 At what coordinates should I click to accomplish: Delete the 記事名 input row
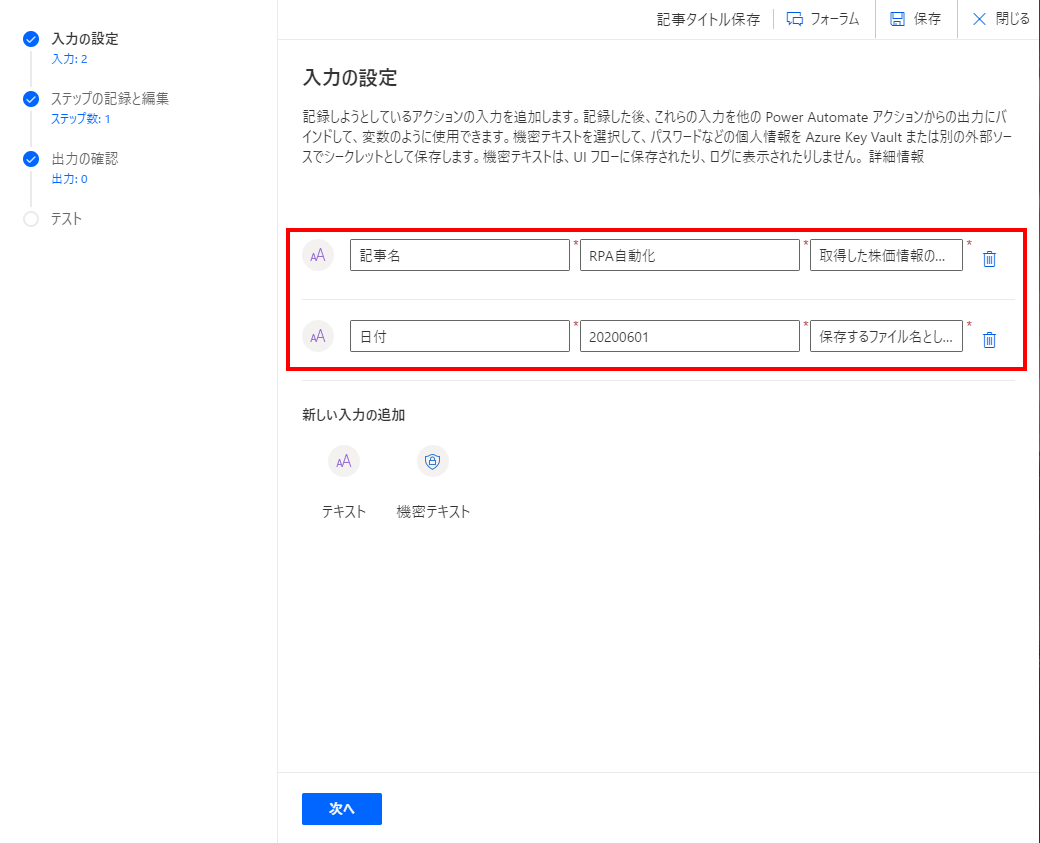989,259
